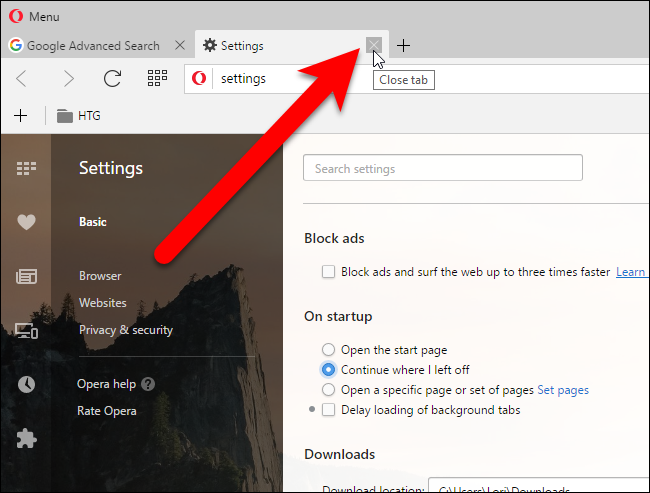650x493 pixels.
Task: Open the Speed Dial grid icon in toolbar
Action: [157, 78]
